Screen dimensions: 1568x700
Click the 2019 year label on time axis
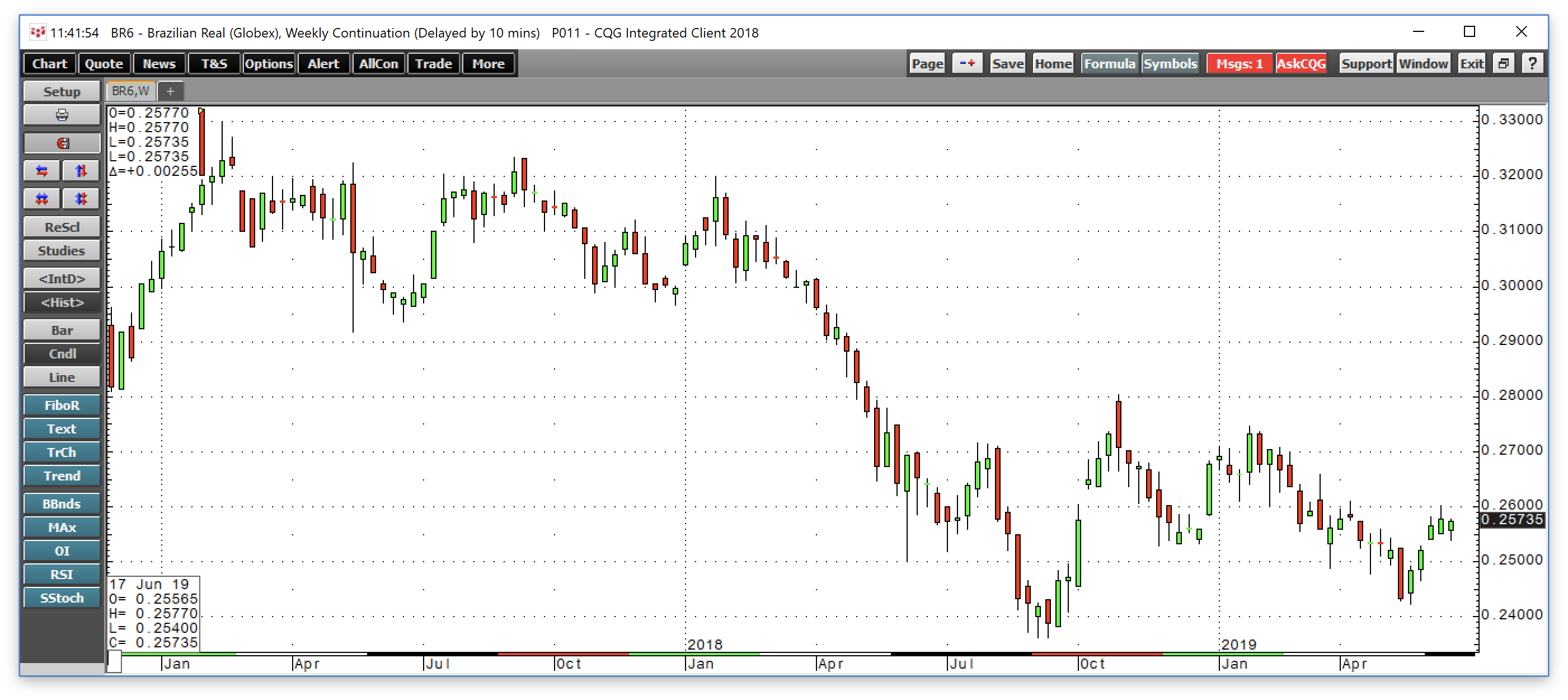point(1239,645)
